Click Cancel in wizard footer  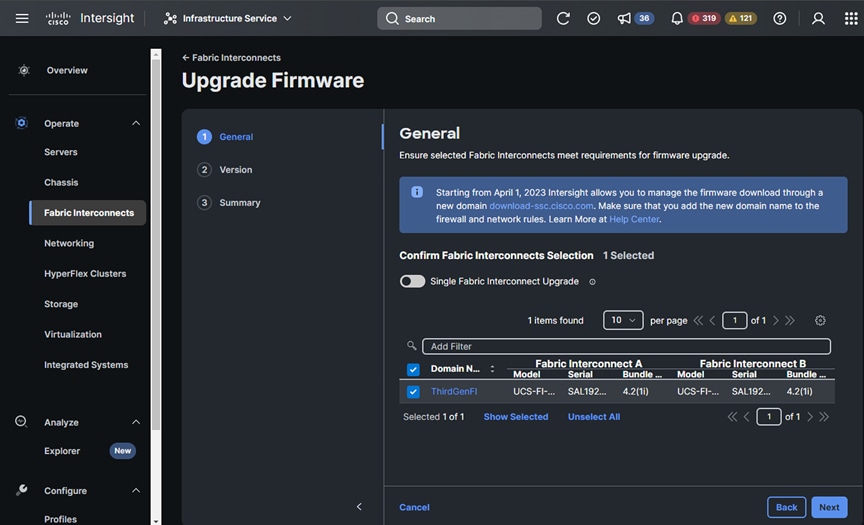[x=414, y=507]
